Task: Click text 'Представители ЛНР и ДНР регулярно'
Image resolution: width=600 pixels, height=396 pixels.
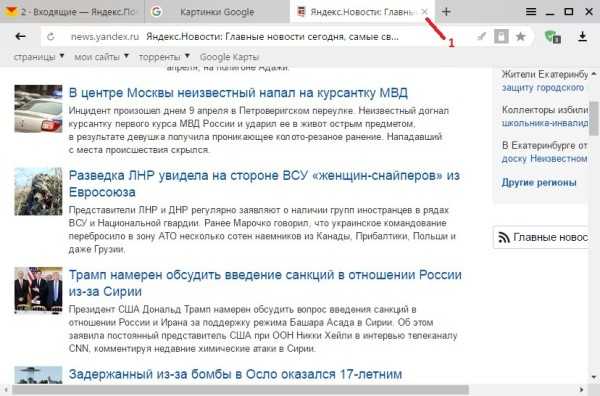Action: click(152, 210)
